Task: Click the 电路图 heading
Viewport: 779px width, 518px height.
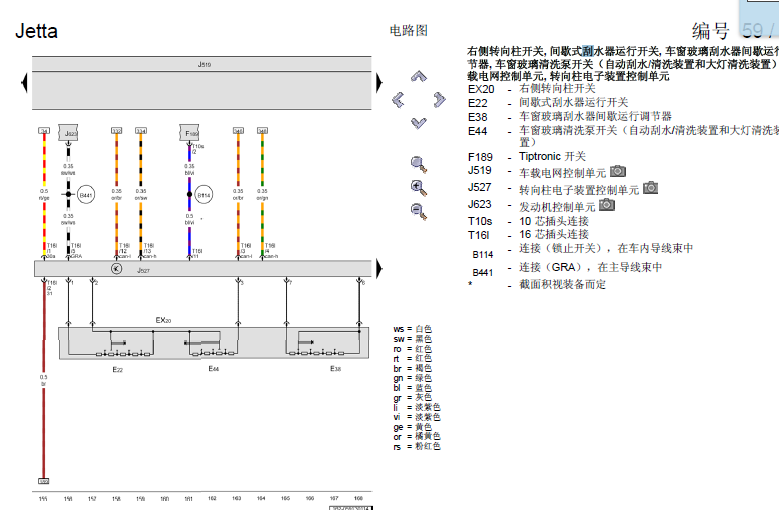Action: 408,30
